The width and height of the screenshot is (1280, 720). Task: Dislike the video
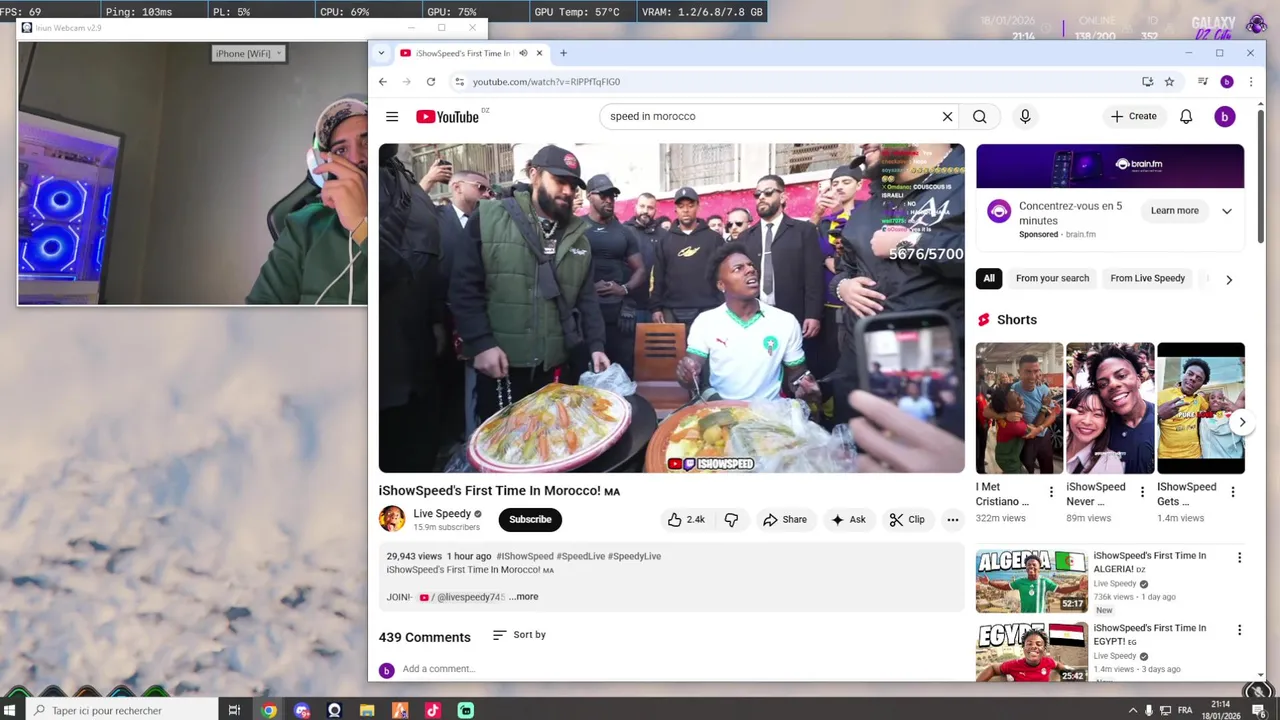click(731, 520)
